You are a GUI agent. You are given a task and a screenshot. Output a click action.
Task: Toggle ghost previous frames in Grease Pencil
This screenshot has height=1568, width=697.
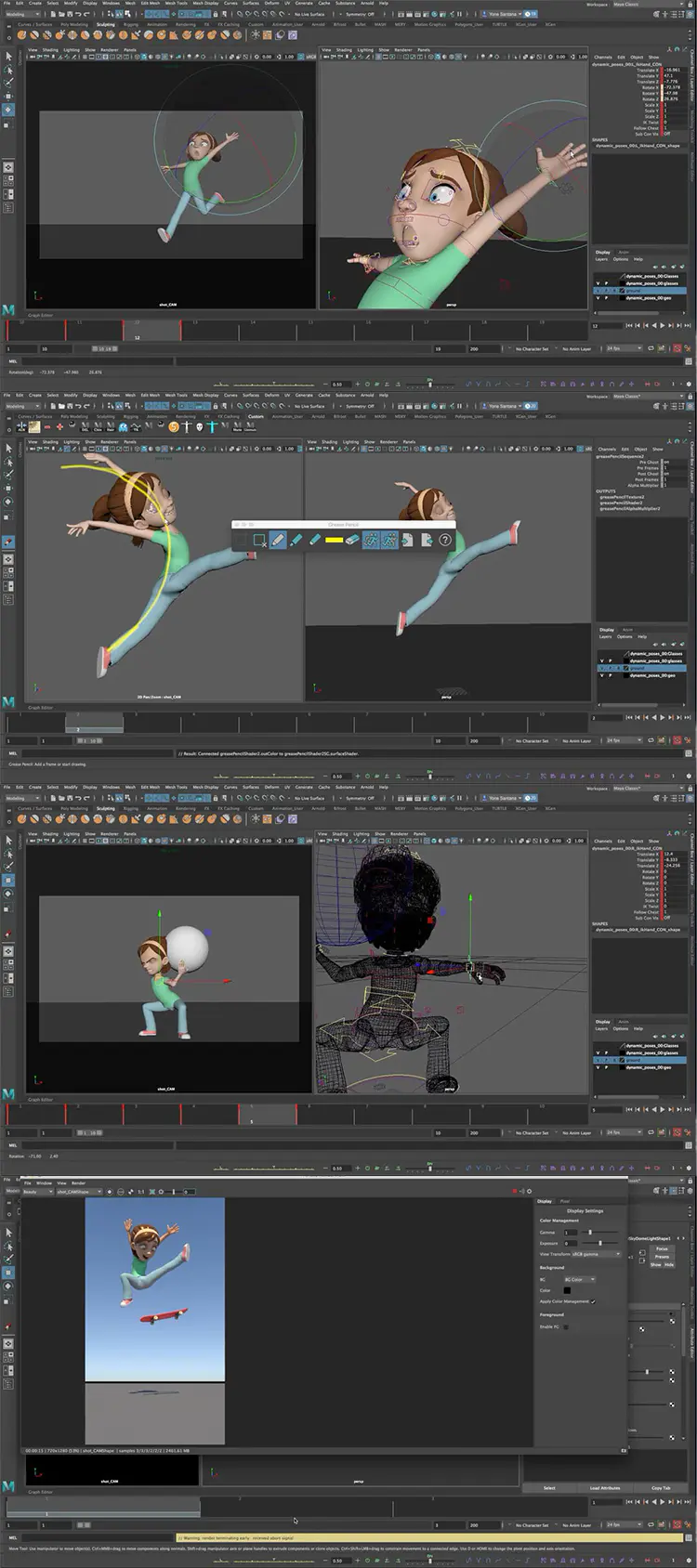click(x=371, y=540)
